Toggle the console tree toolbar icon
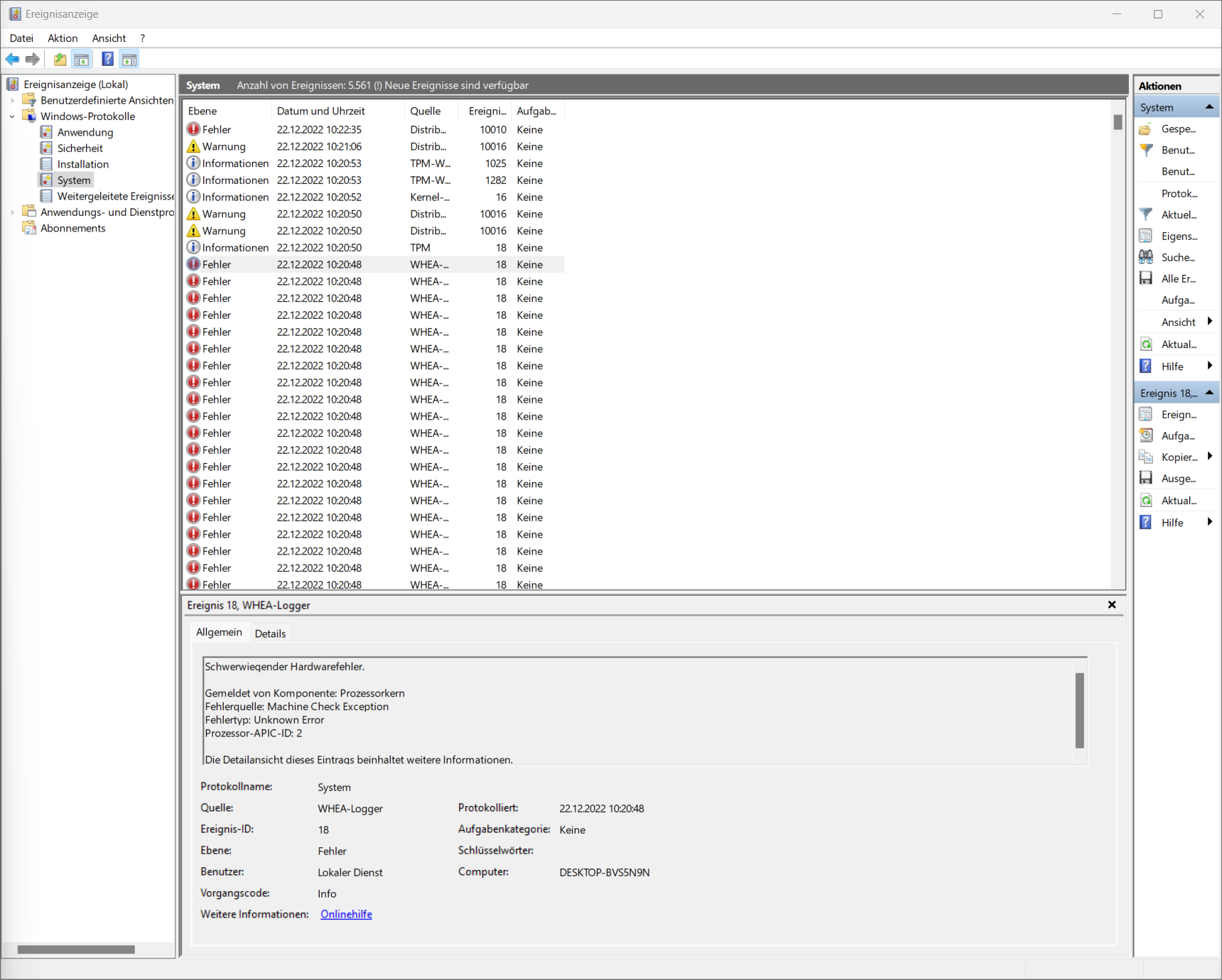1222x980 pixels. (x=82, y=60)
